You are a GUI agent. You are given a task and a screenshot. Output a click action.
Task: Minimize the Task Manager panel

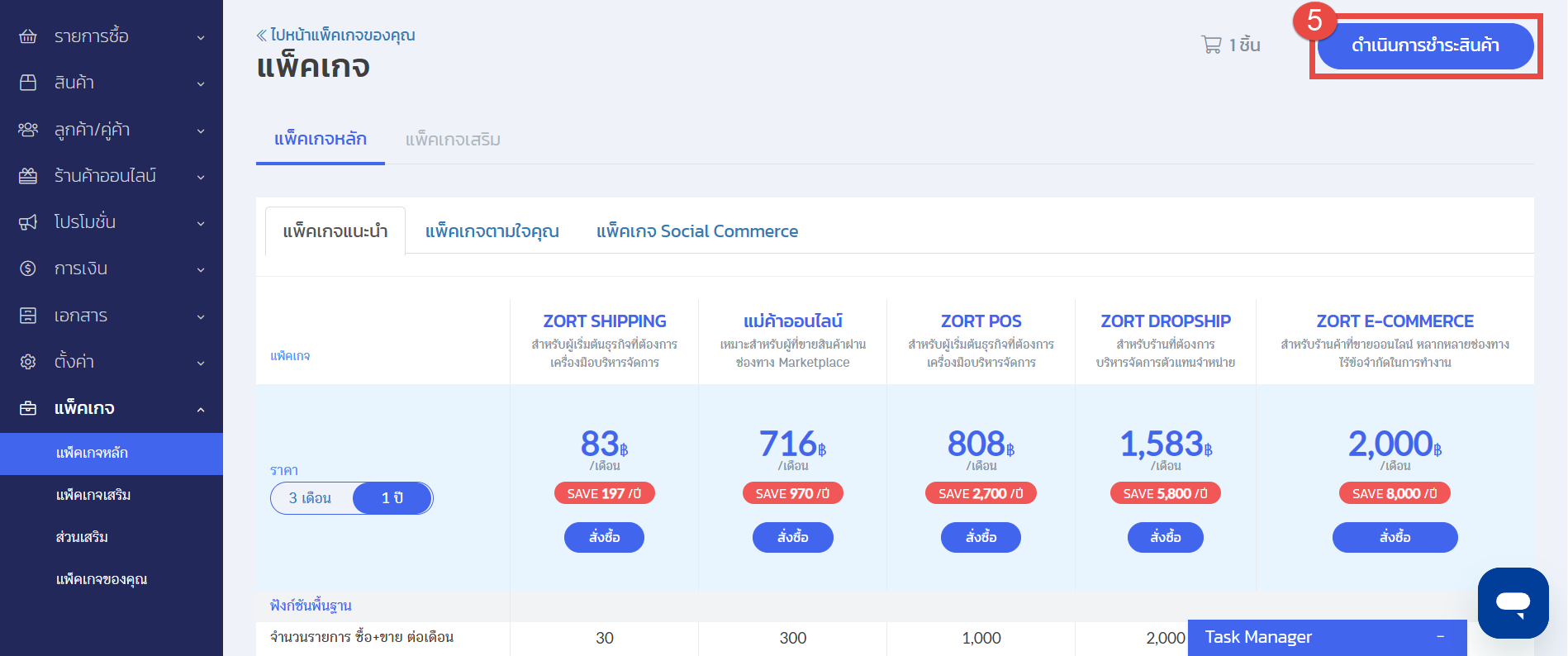point(1441,637)
